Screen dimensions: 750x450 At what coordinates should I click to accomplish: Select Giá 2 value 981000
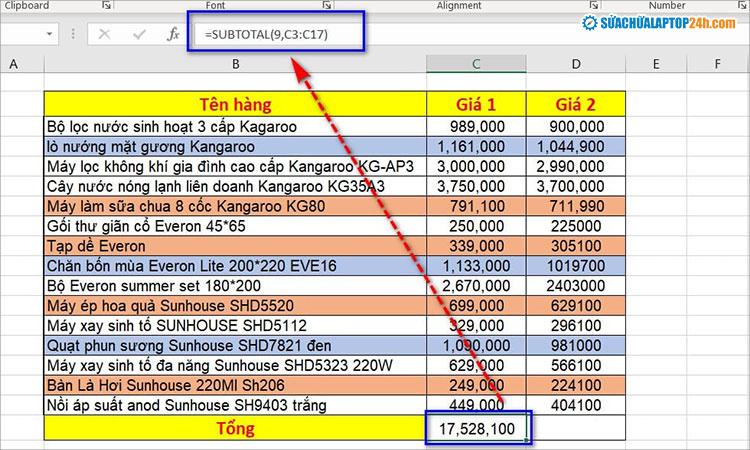(576, 345)
